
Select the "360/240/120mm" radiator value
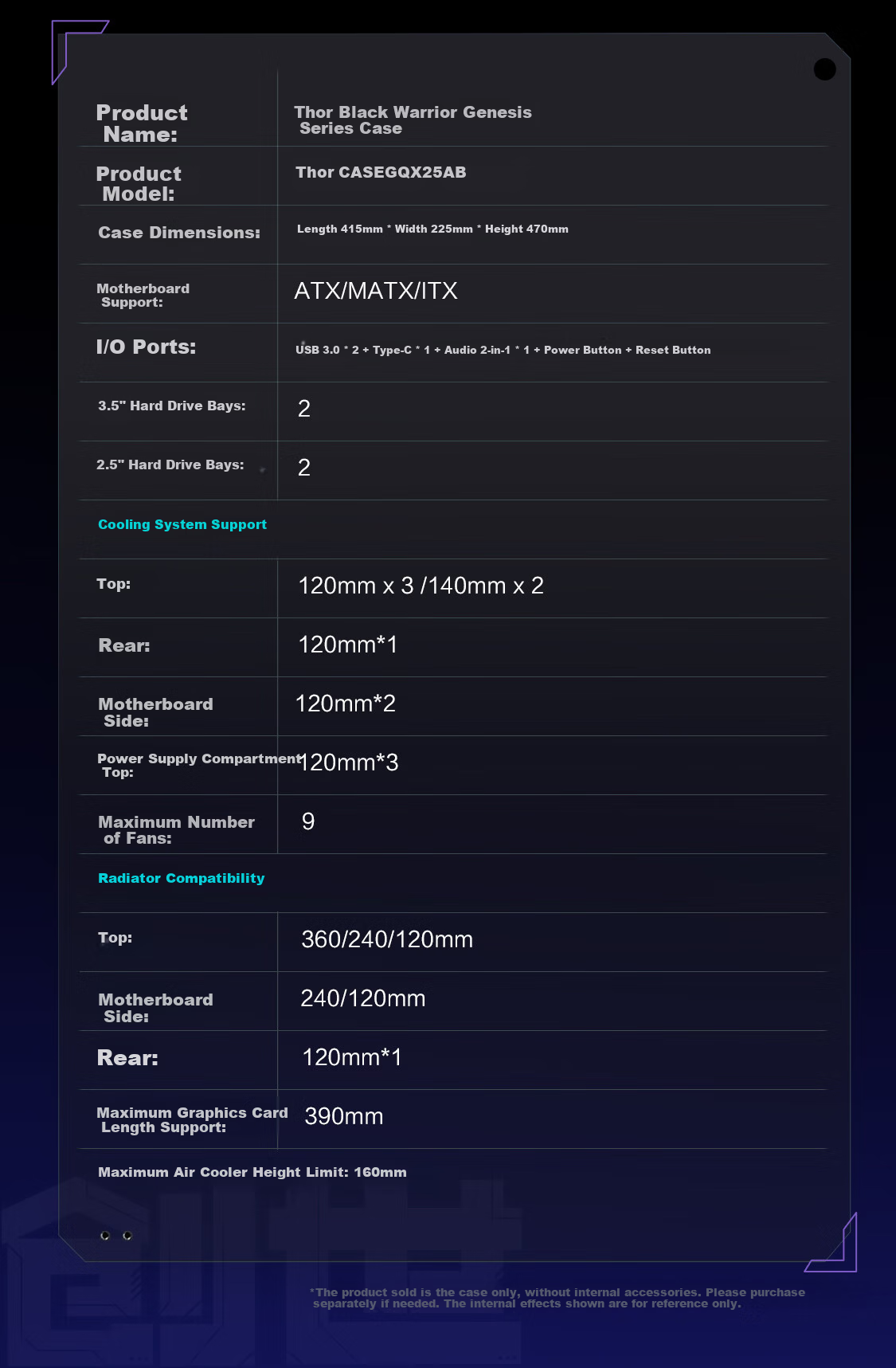(x=387, y=939)
